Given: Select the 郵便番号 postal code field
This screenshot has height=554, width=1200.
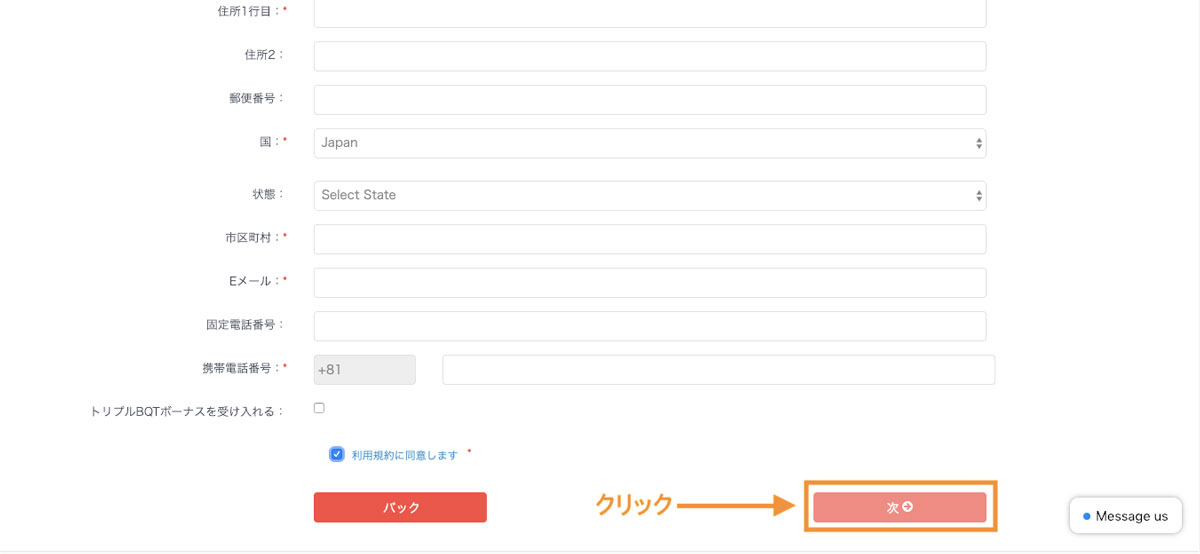Looking at the screenshot, I should click(x=650, y=100).
